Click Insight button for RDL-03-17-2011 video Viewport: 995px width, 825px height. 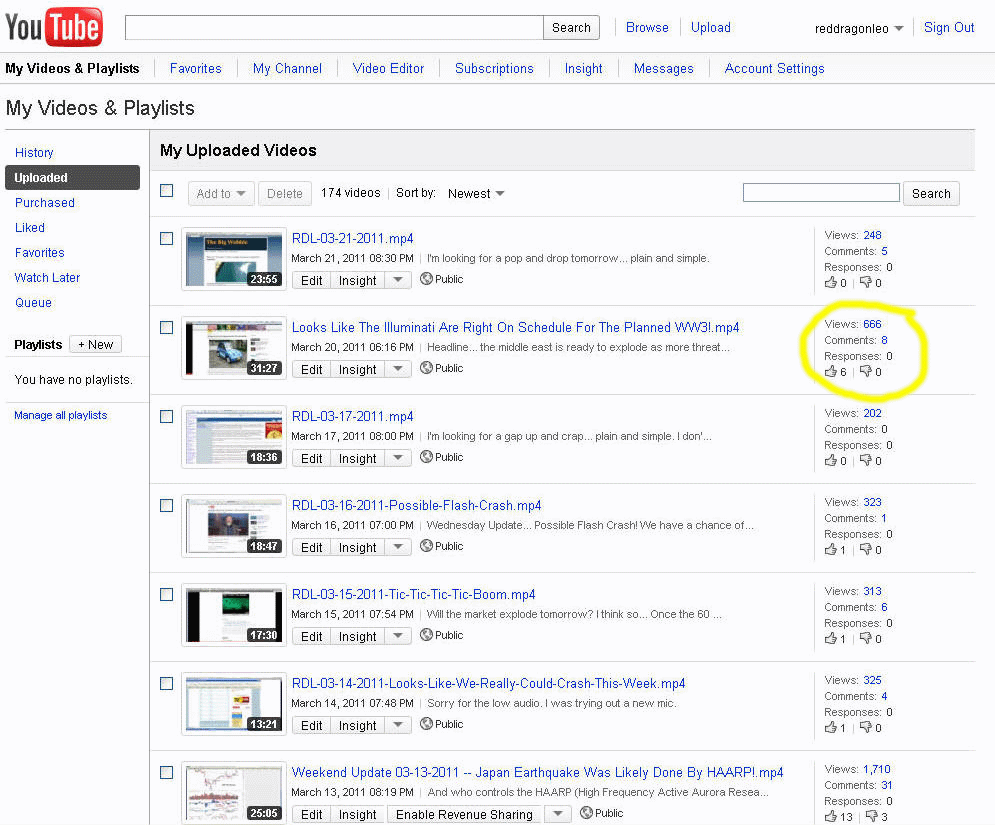pos(357,458)
